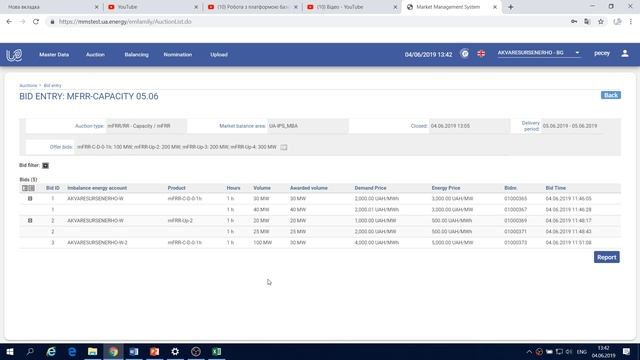Follow the Auctions breadcrumb link
640x360 pixels.
[28, 85]
